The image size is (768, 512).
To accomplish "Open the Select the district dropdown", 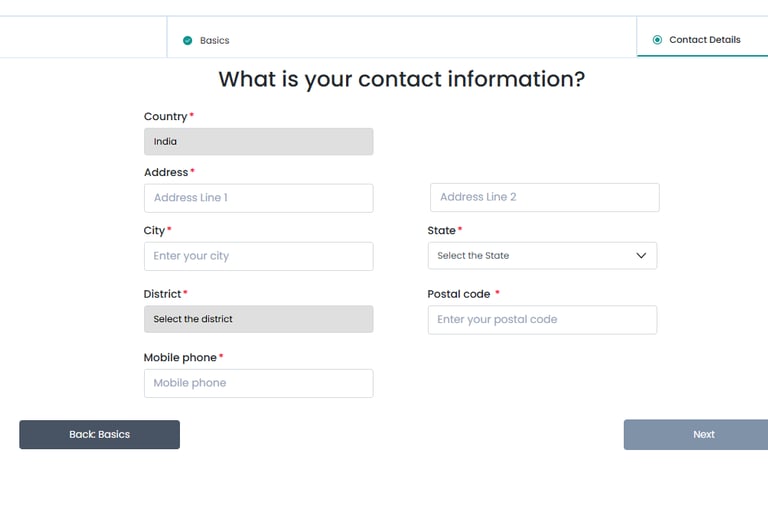I will point(258,319).
